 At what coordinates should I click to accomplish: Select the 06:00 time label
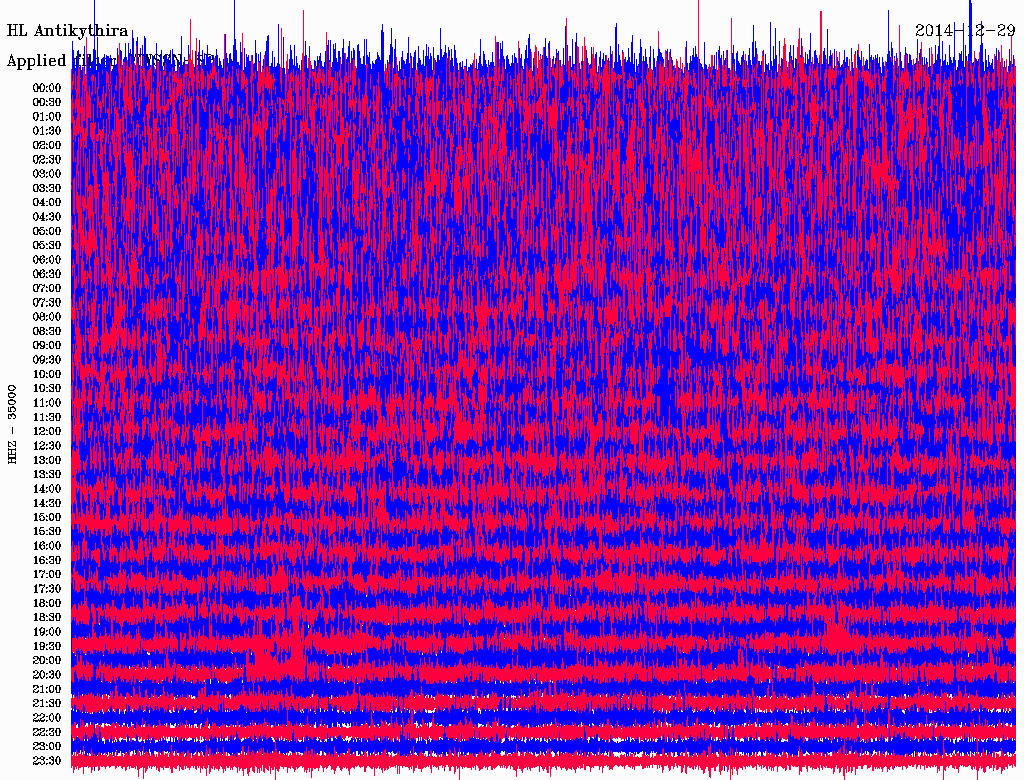pyautogui.click(x=47, y=259)
